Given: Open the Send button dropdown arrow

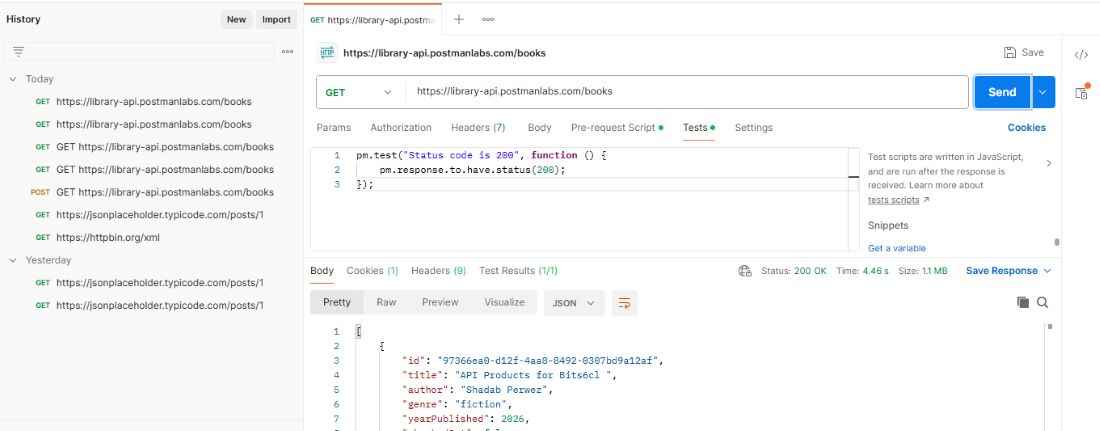Looking at the screenshot, I should point(1043,92).
